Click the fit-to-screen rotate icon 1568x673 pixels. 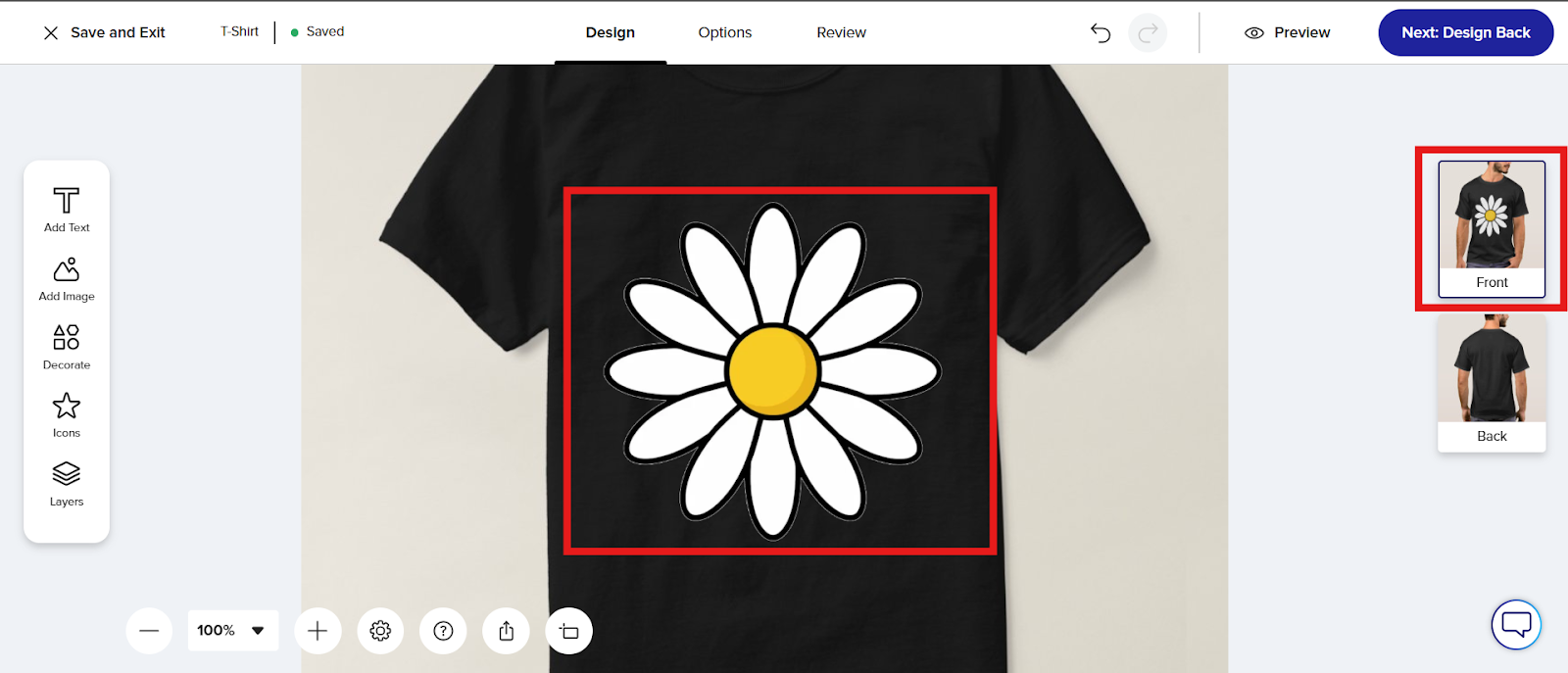click(x=568, y=631)
